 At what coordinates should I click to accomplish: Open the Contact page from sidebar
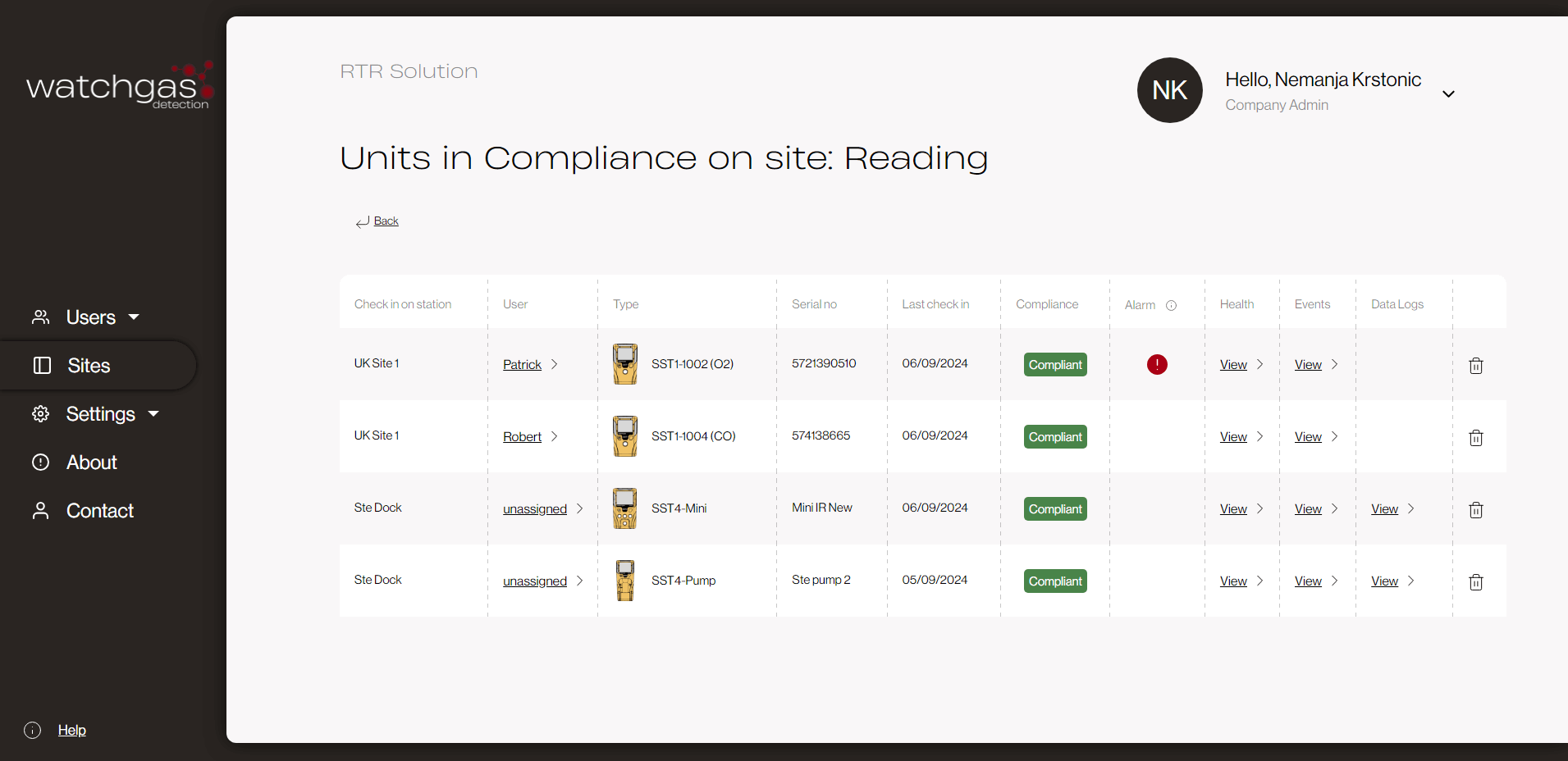(x=99, y=510)
